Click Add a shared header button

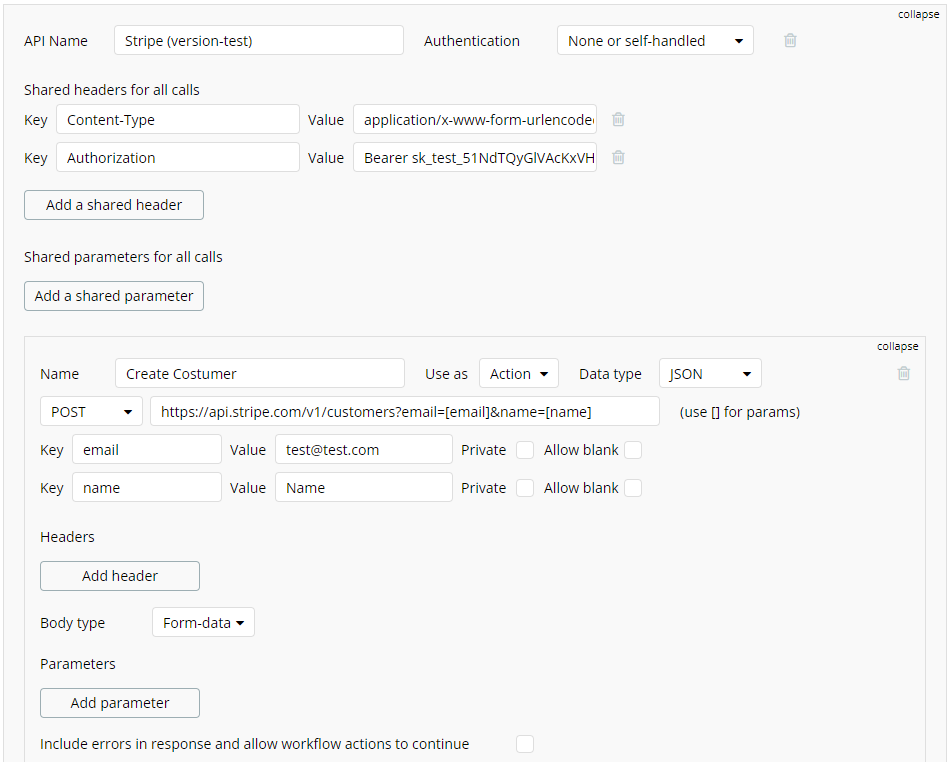click(114, 205)
